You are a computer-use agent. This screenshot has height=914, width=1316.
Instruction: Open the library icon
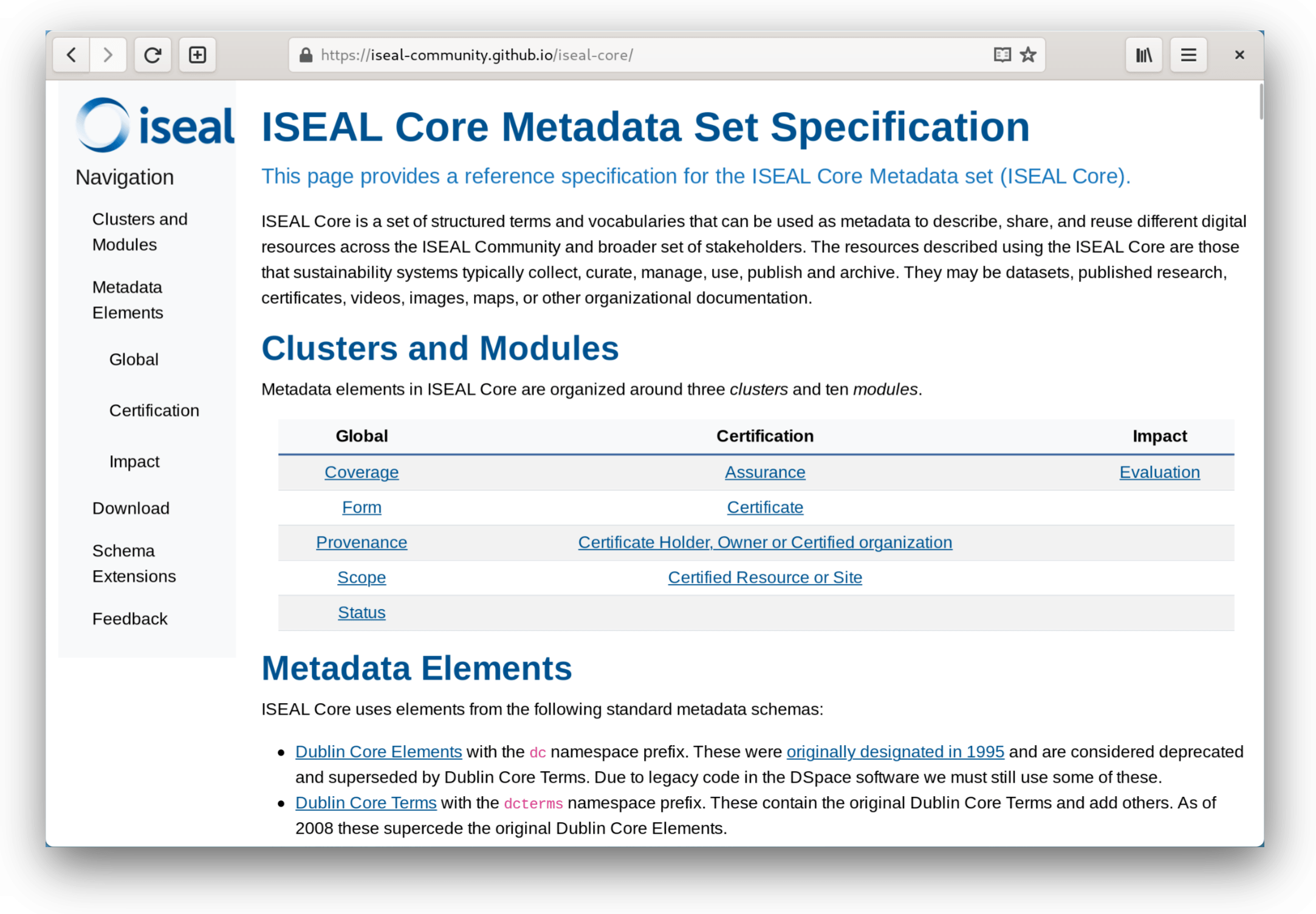click(x=1144, y=55)
